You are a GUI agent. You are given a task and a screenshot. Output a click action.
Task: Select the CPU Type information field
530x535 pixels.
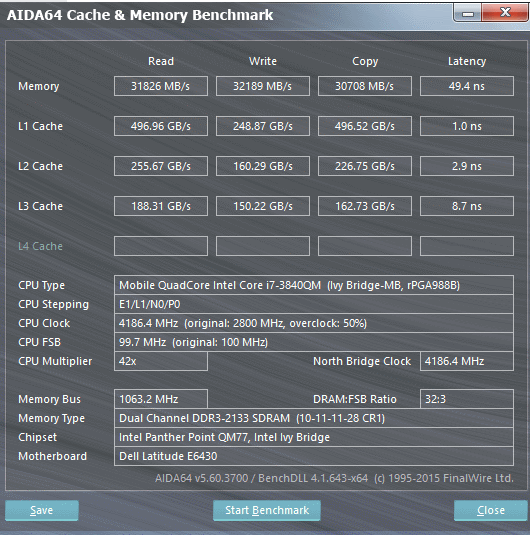pyautogui.click(x=314, y=285)
